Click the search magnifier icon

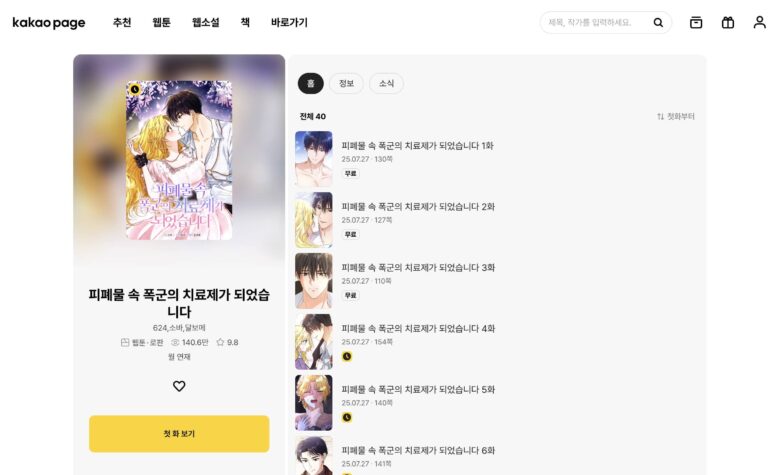658,22
